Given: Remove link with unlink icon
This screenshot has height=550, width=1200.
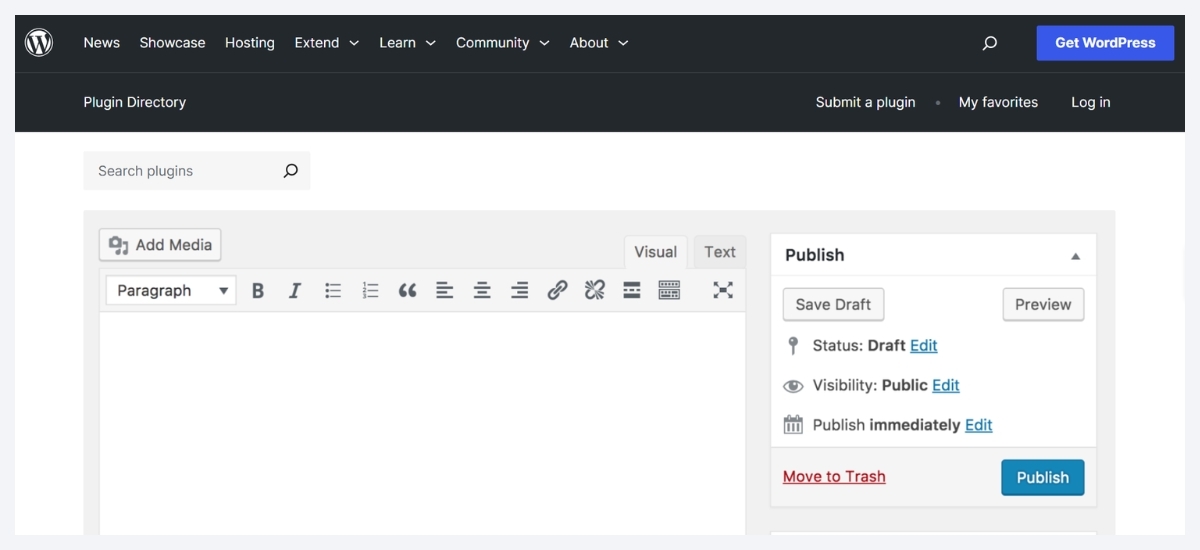Looking at the screenshot, I should point(594,291).
